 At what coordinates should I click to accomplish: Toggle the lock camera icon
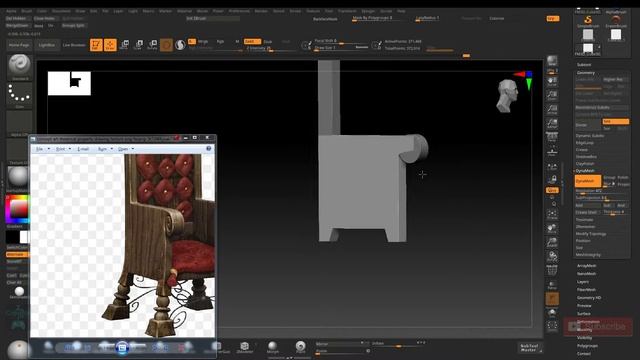pos(552,179)
